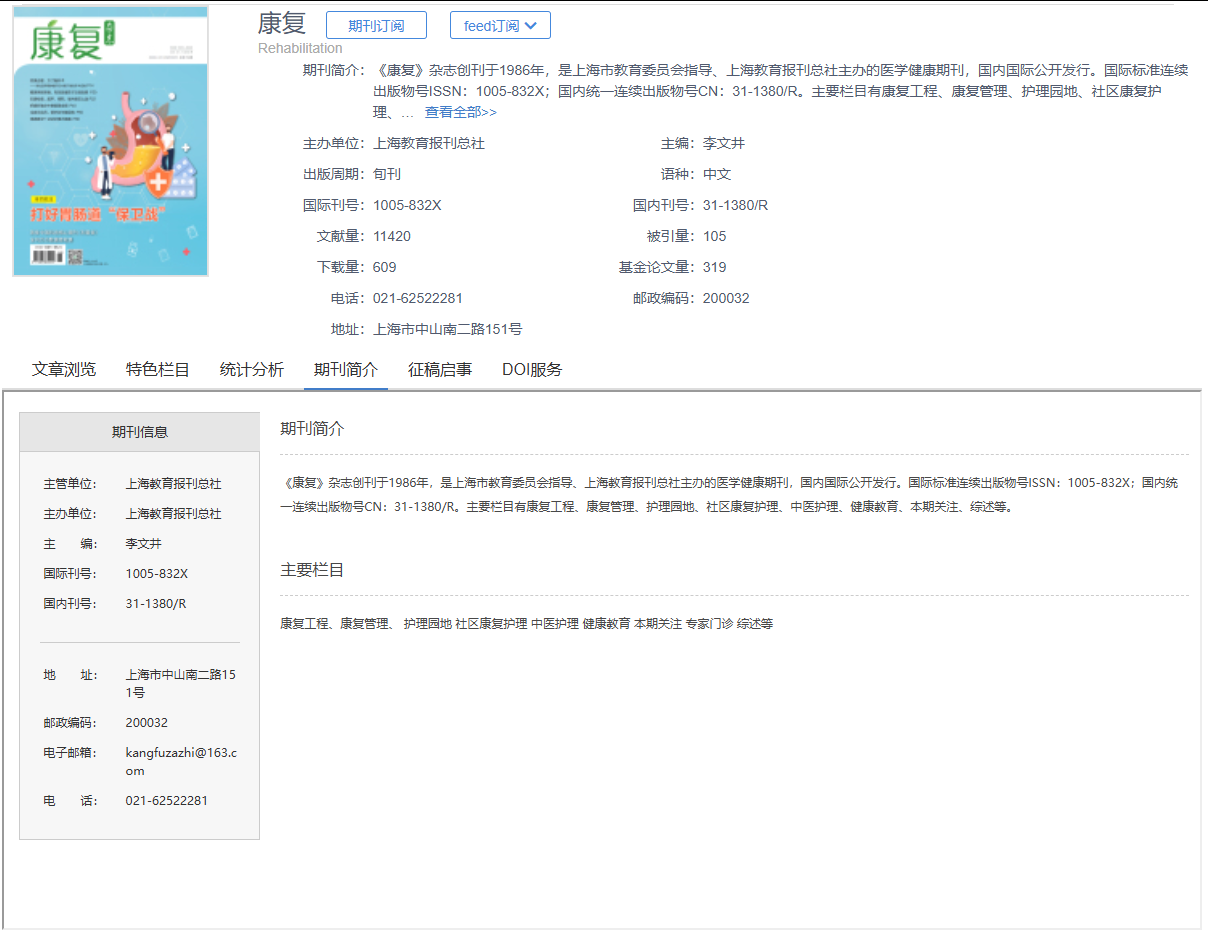
Task: Click the 被引量 value 105
Action: (717, 235)
